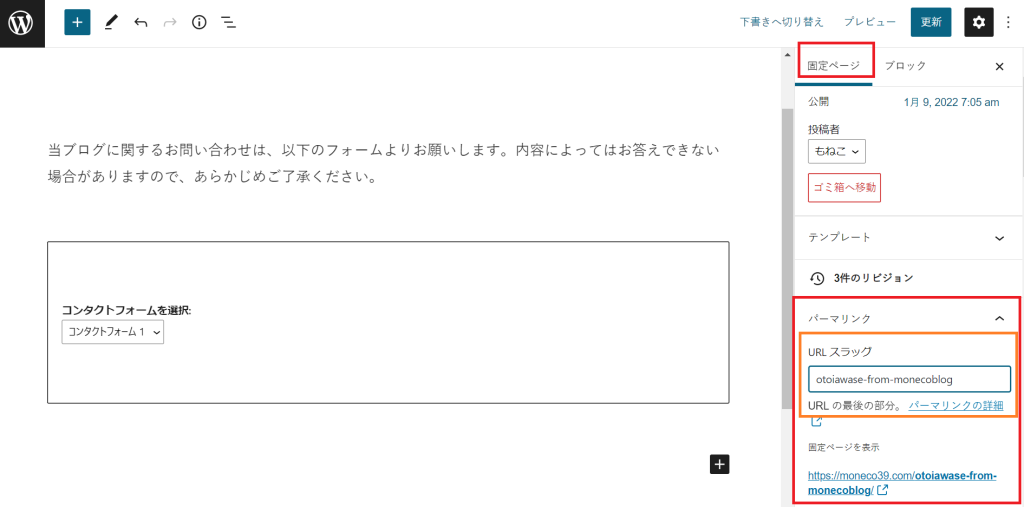Close the settings sidebar
Image resolution: width=1024 pixels, height=507 pixels.
pyautogui.click(x=999, y=66)
